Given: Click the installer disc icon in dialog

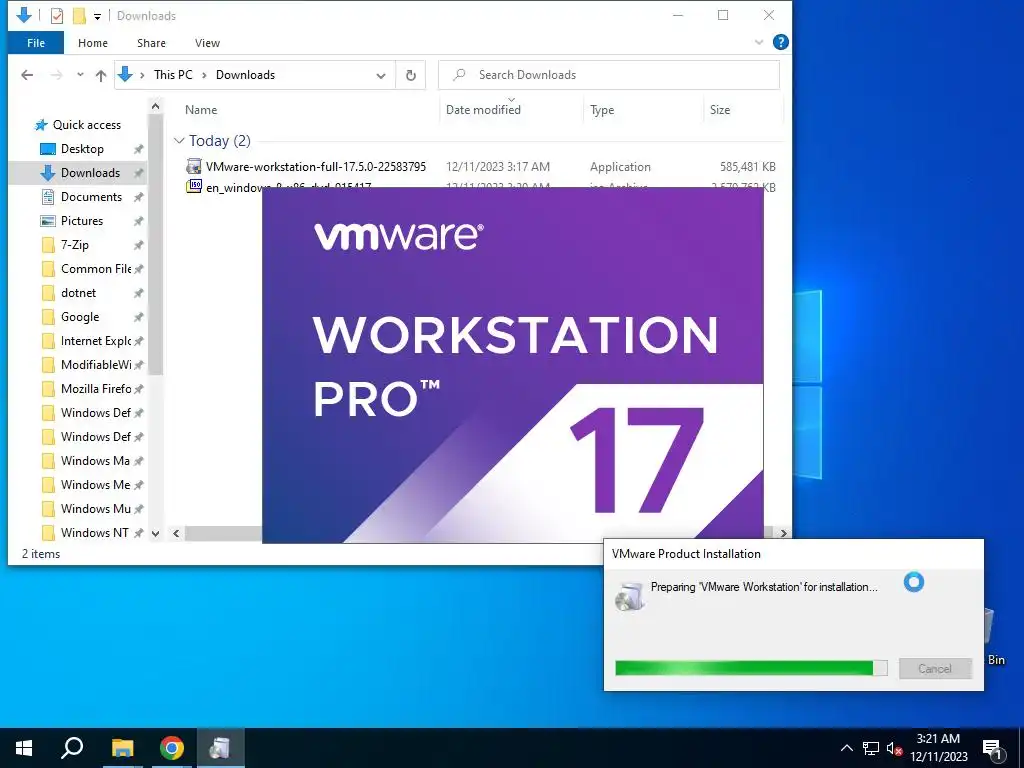Looking at the screenshot, I should click(630, 596).
